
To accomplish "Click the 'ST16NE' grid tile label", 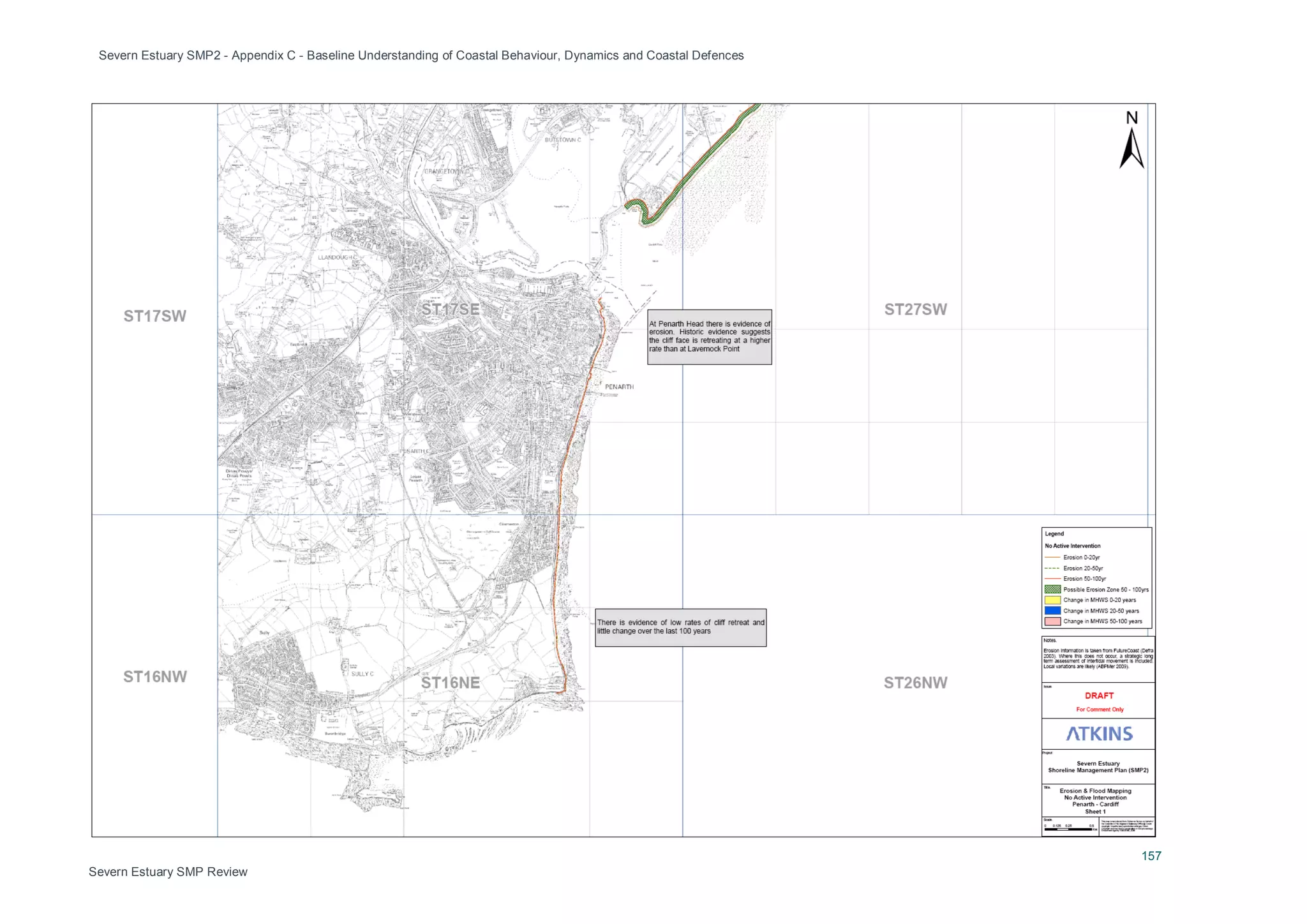I will 451,683.
